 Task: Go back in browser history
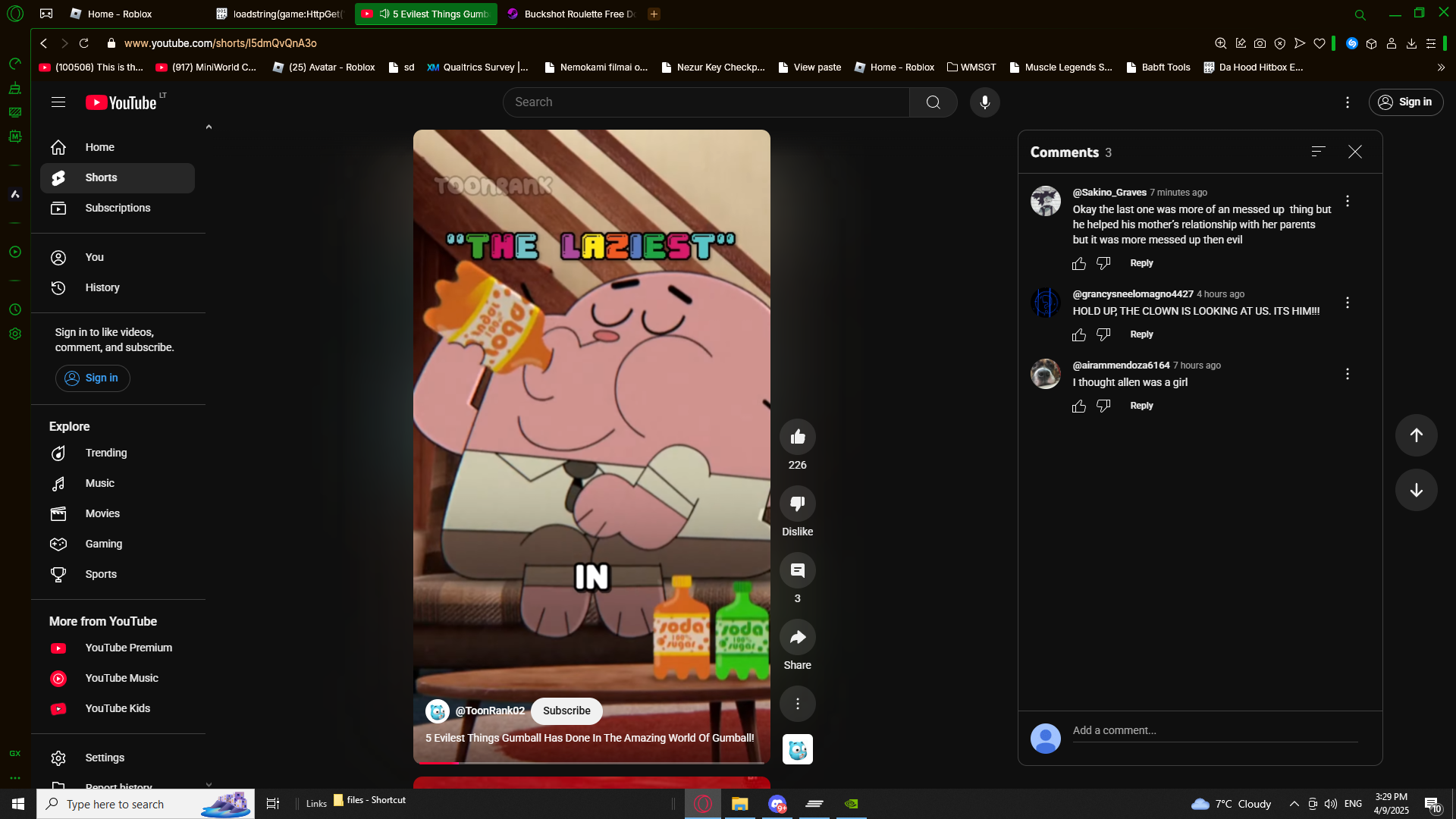tap(44, 43)
